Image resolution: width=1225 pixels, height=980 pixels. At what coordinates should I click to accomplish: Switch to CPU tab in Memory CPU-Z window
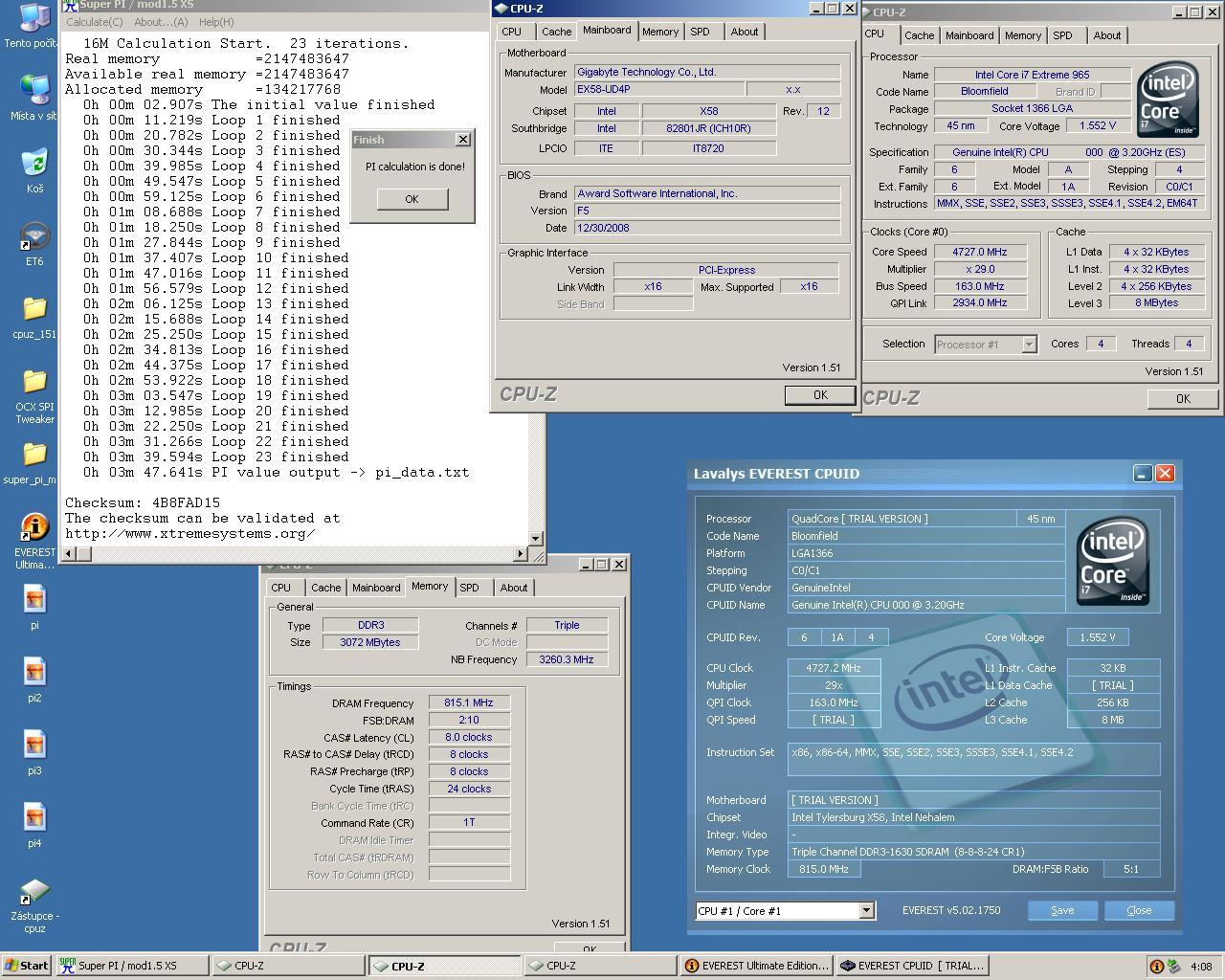pyautogui.click(x=281, y=588)
